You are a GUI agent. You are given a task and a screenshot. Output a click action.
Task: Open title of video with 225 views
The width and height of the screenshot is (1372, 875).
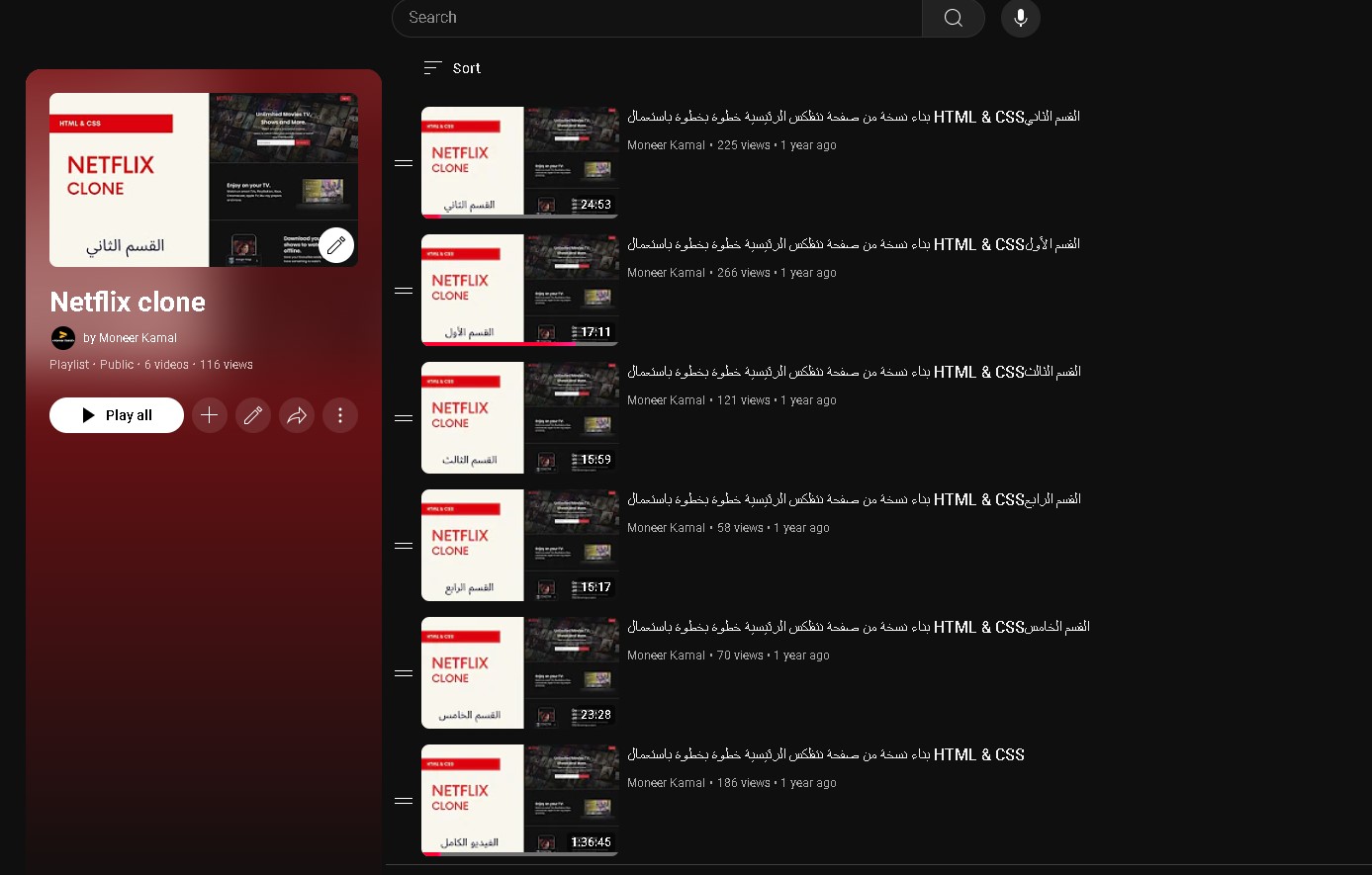854,117
